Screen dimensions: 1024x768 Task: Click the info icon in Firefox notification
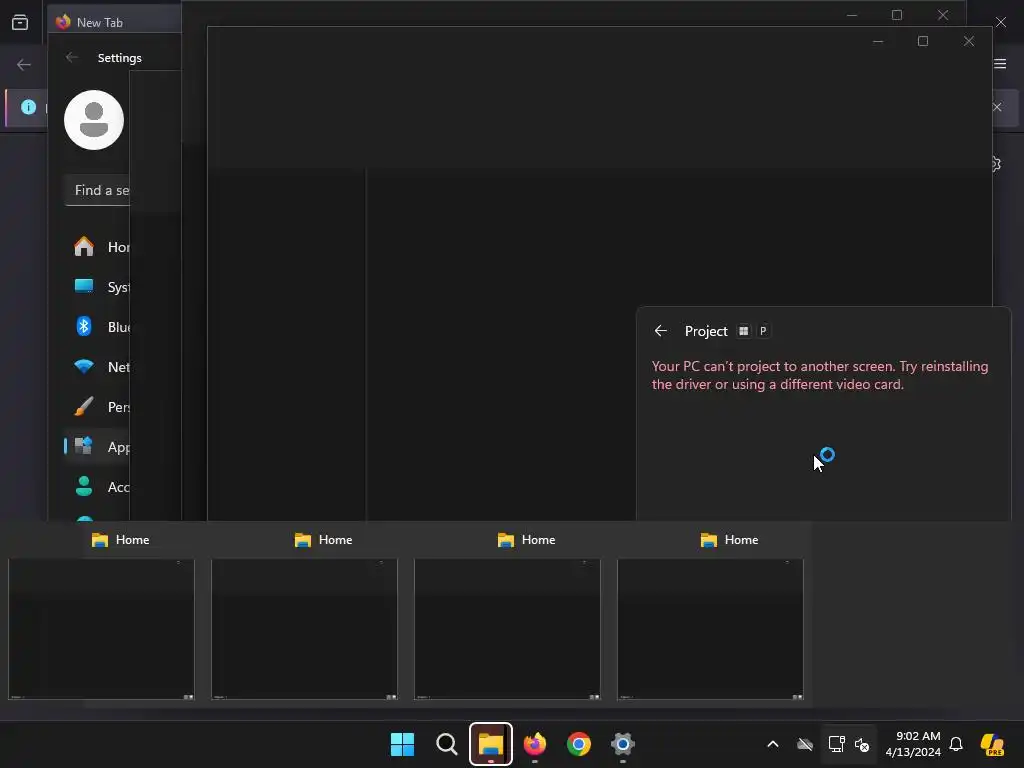click(28, 107)
